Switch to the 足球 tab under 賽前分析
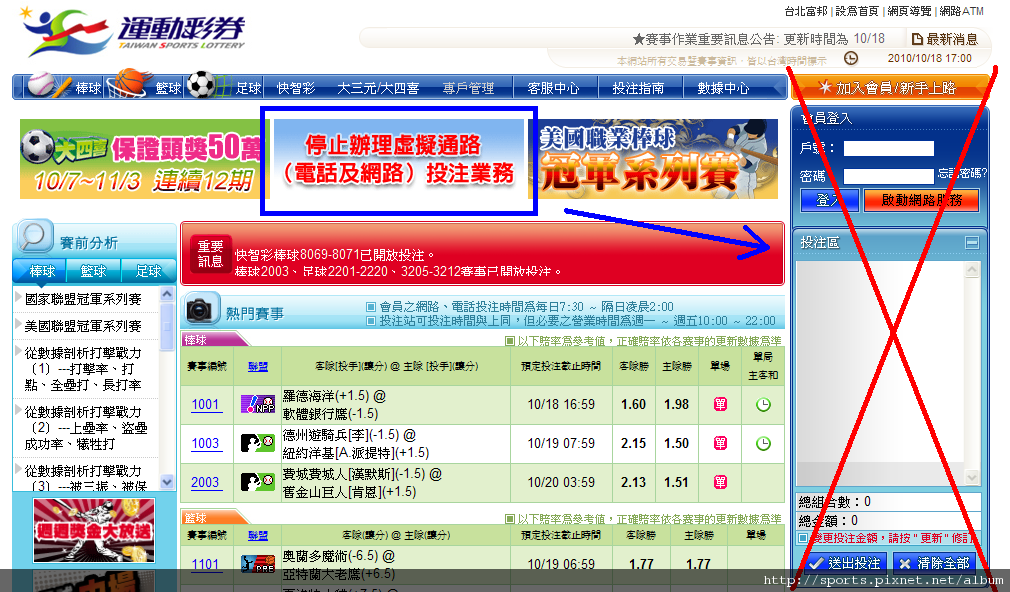The height and width of the screenshot is (592, 1010). [x=148, y=271]
